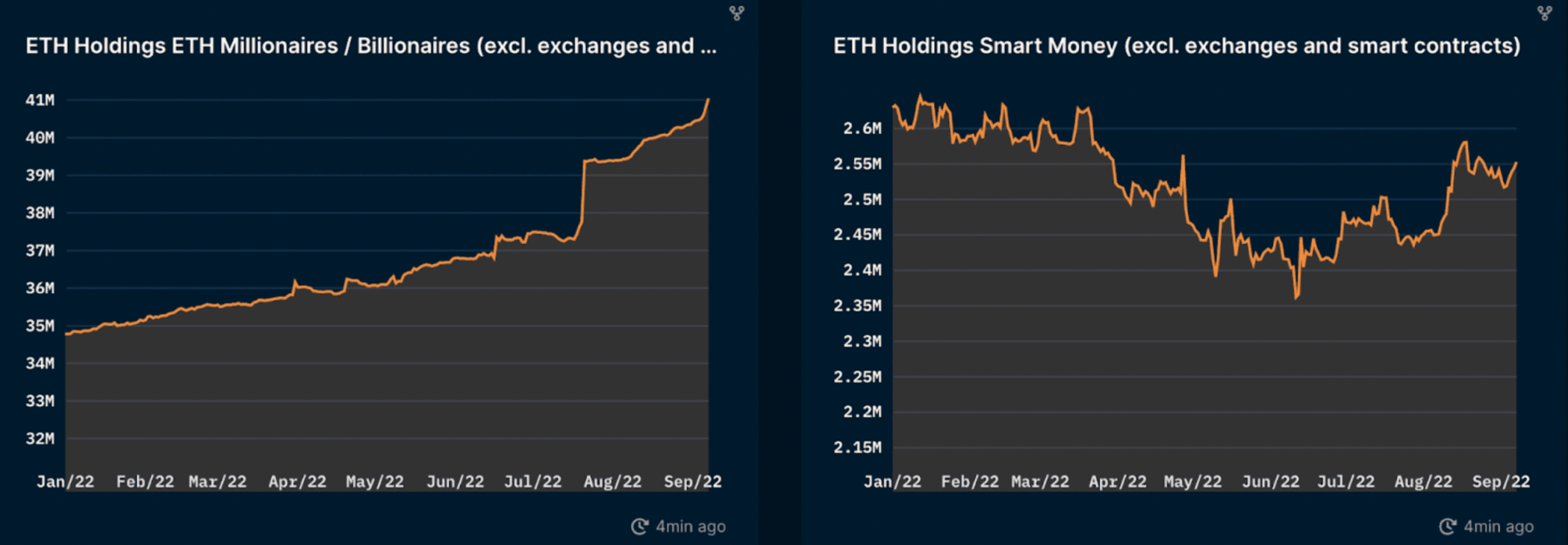Click the 2.15M axis label
This screenshot has height=545, width=1568.
pos(858,447)
